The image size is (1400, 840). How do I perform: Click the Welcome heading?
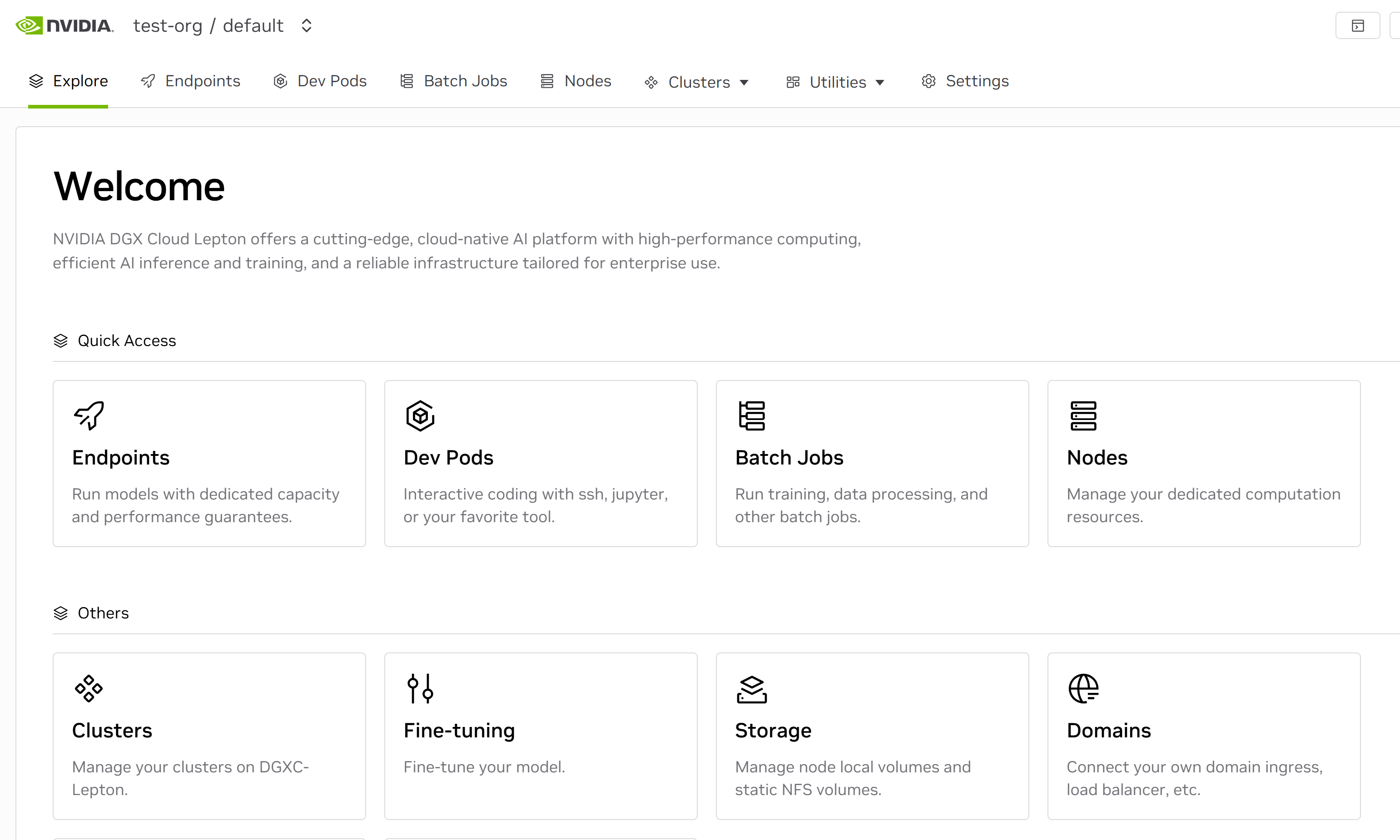[139, 186]
